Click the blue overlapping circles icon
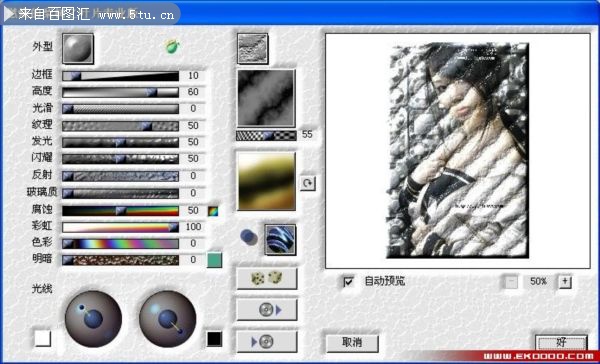This screenshot has height=364, width=600. (249, 237)
